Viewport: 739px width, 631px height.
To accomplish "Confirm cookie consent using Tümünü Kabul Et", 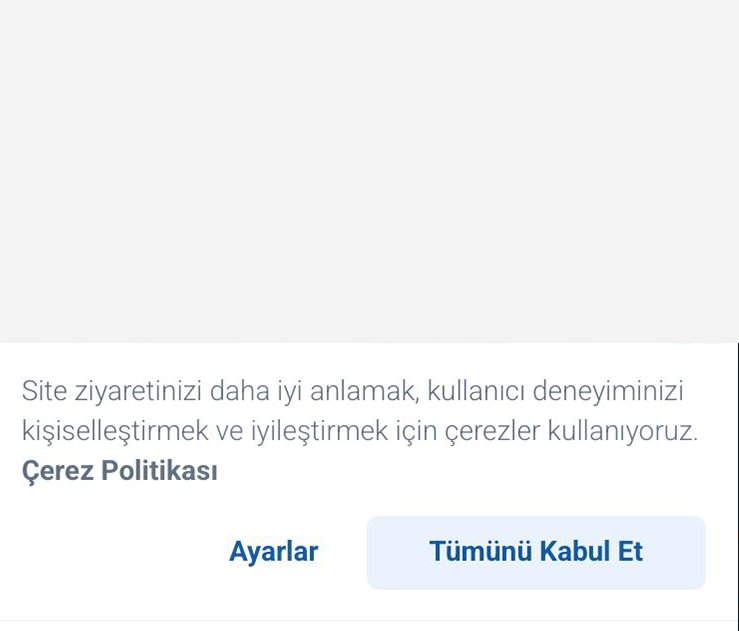I will click(x=536, y=552).
